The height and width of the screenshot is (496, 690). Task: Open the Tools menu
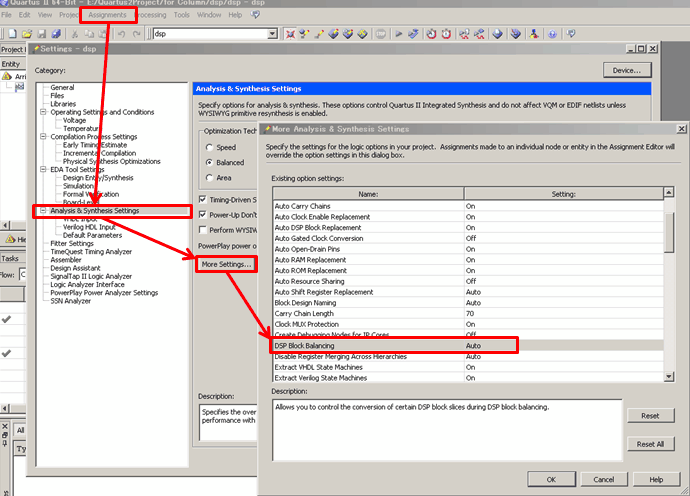(x=181, y=15)
